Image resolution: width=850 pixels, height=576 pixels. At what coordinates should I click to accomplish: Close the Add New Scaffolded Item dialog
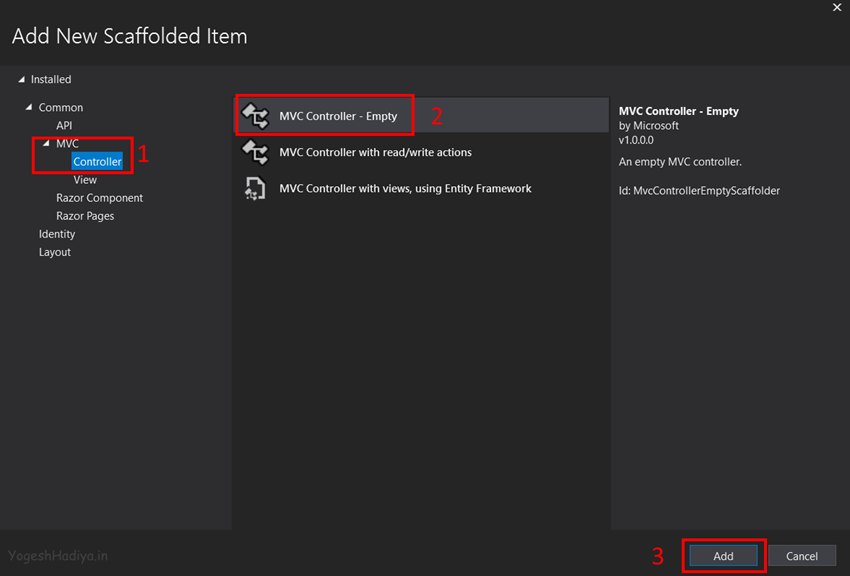click(837, 7)
